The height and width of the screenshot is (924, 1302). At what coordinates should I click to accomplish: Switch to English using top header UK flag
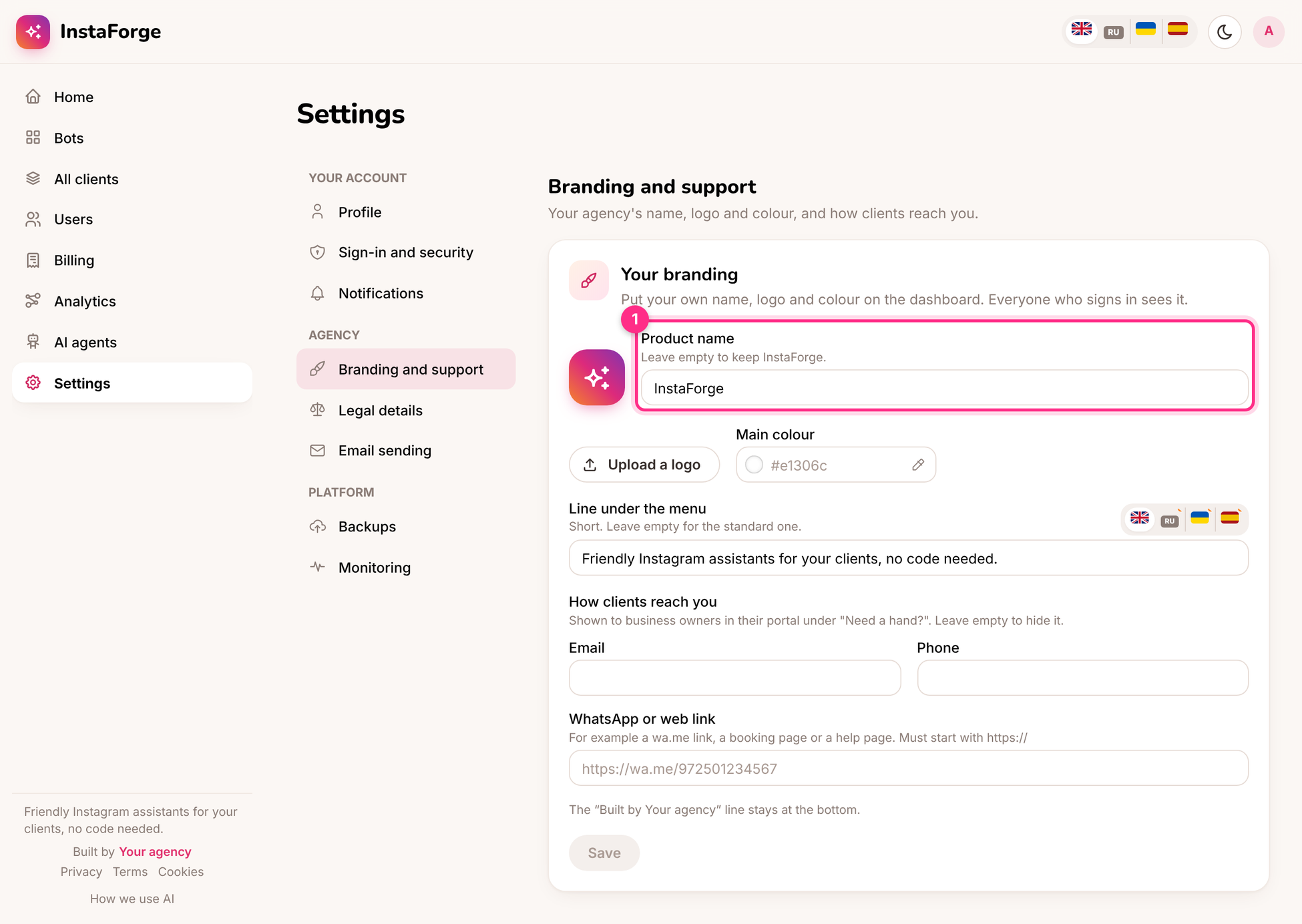1082,30
